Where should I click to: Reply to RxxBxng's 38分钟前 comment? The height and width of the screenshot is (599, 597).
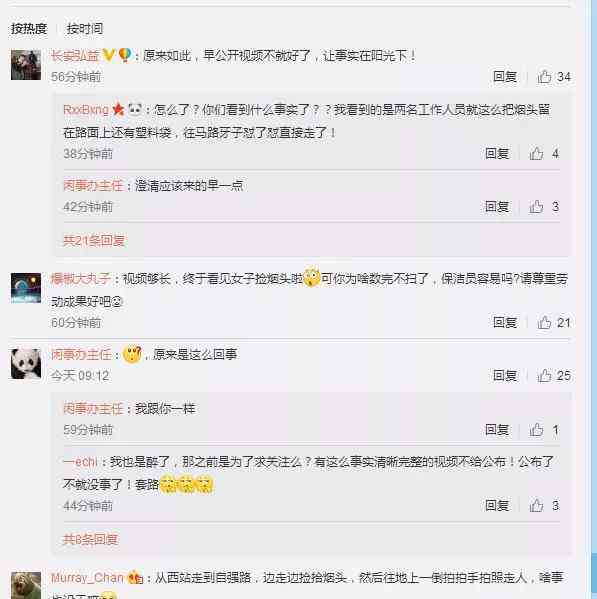coord(497,154)
